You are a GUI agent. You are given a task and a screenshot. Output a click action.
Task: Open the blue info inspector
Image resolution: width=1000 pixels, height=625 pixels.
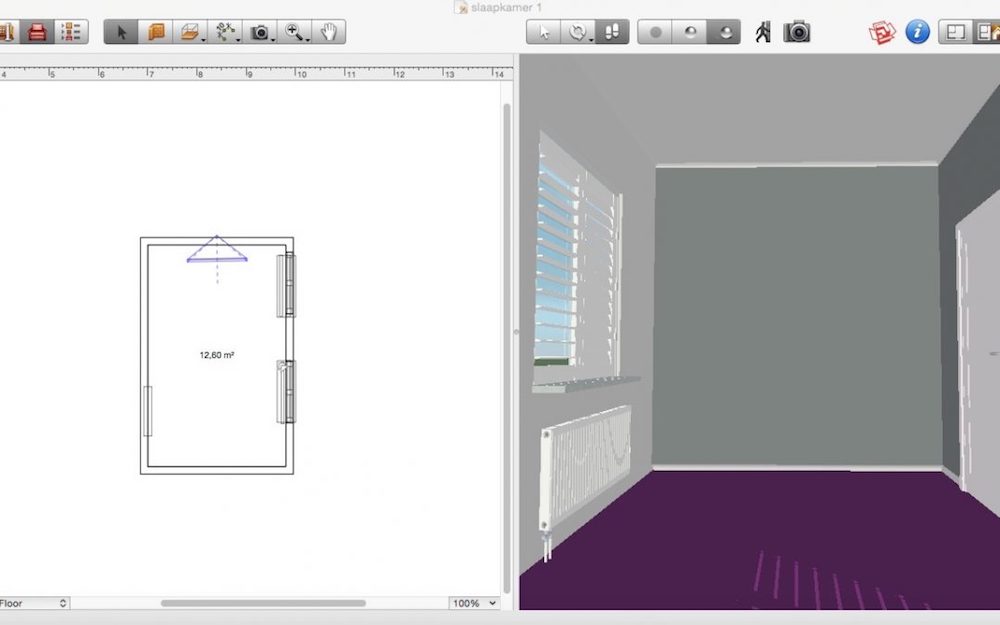[917, 32]
